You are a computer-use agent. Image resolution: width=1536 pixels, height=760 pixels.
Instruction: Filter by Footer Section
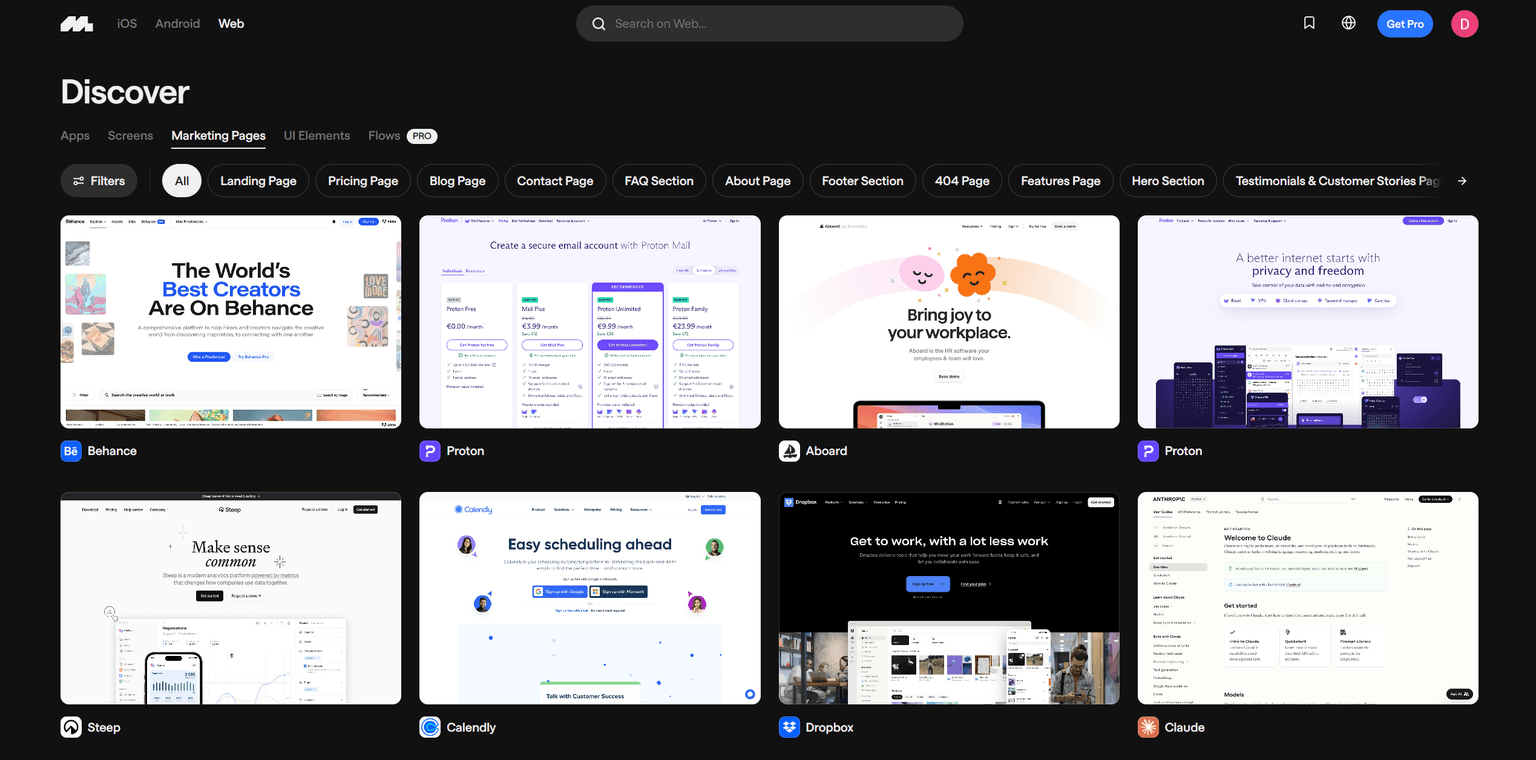click(862, 181)
